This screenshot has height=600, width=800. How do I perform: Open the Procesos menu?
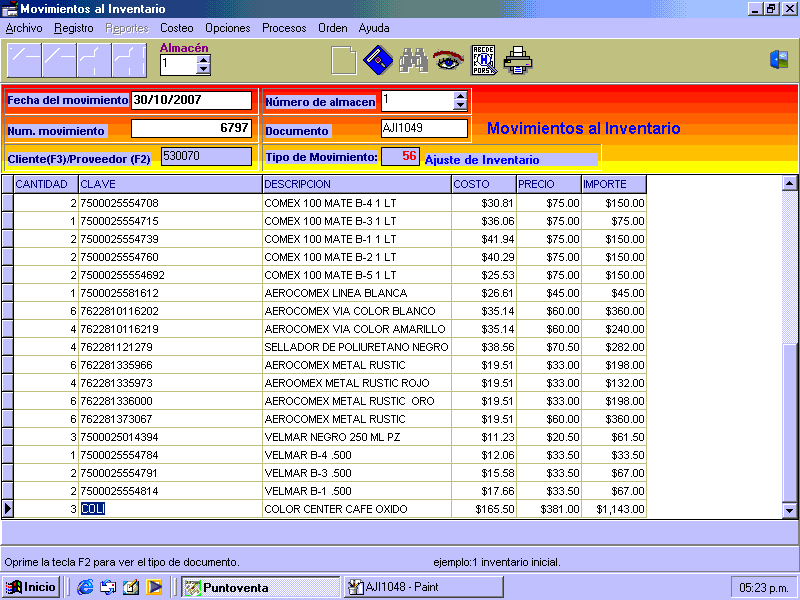284,28
